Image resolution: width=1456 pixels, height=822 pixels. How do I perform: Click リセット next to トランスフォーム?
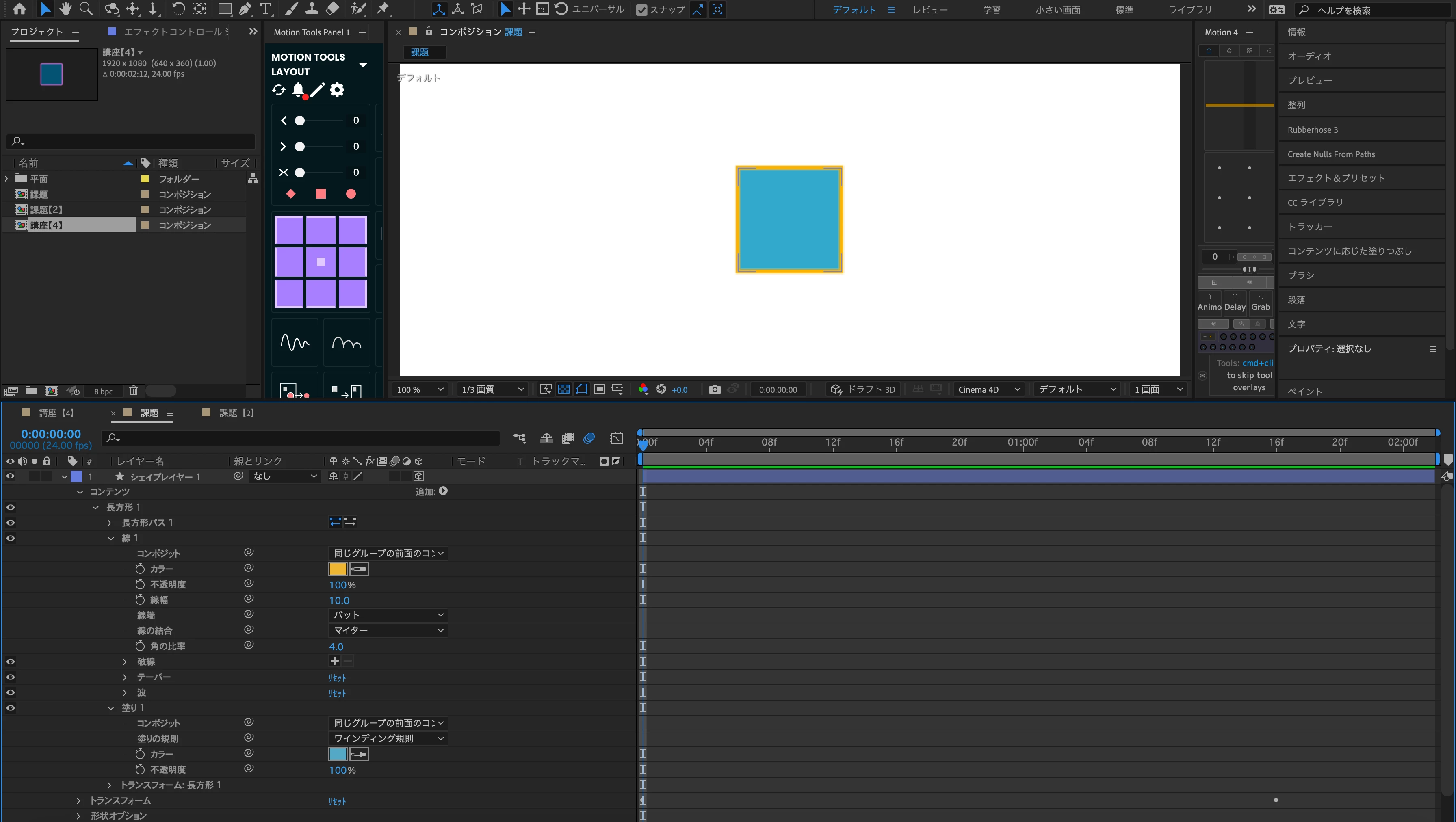point(337,801)
